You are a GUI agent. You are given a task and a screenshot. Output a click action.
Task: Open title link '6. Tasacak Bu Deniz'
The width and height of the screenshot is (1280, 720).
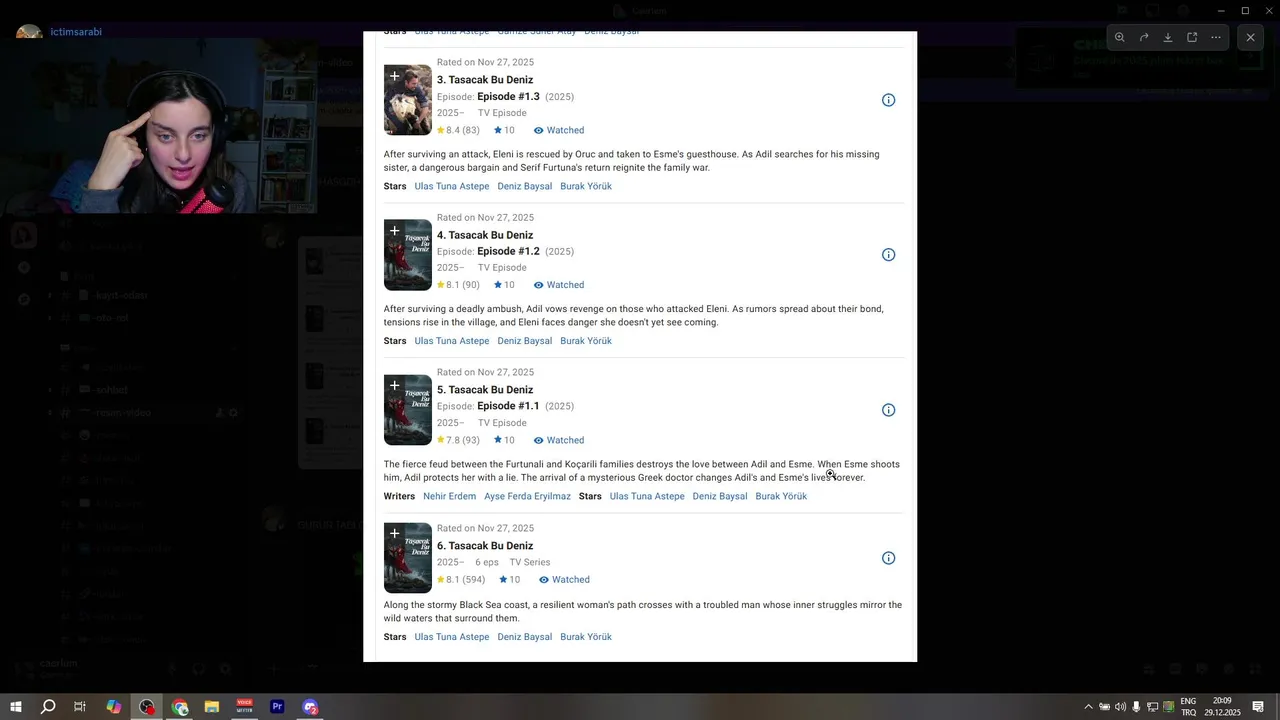click(x=485, y=546)
